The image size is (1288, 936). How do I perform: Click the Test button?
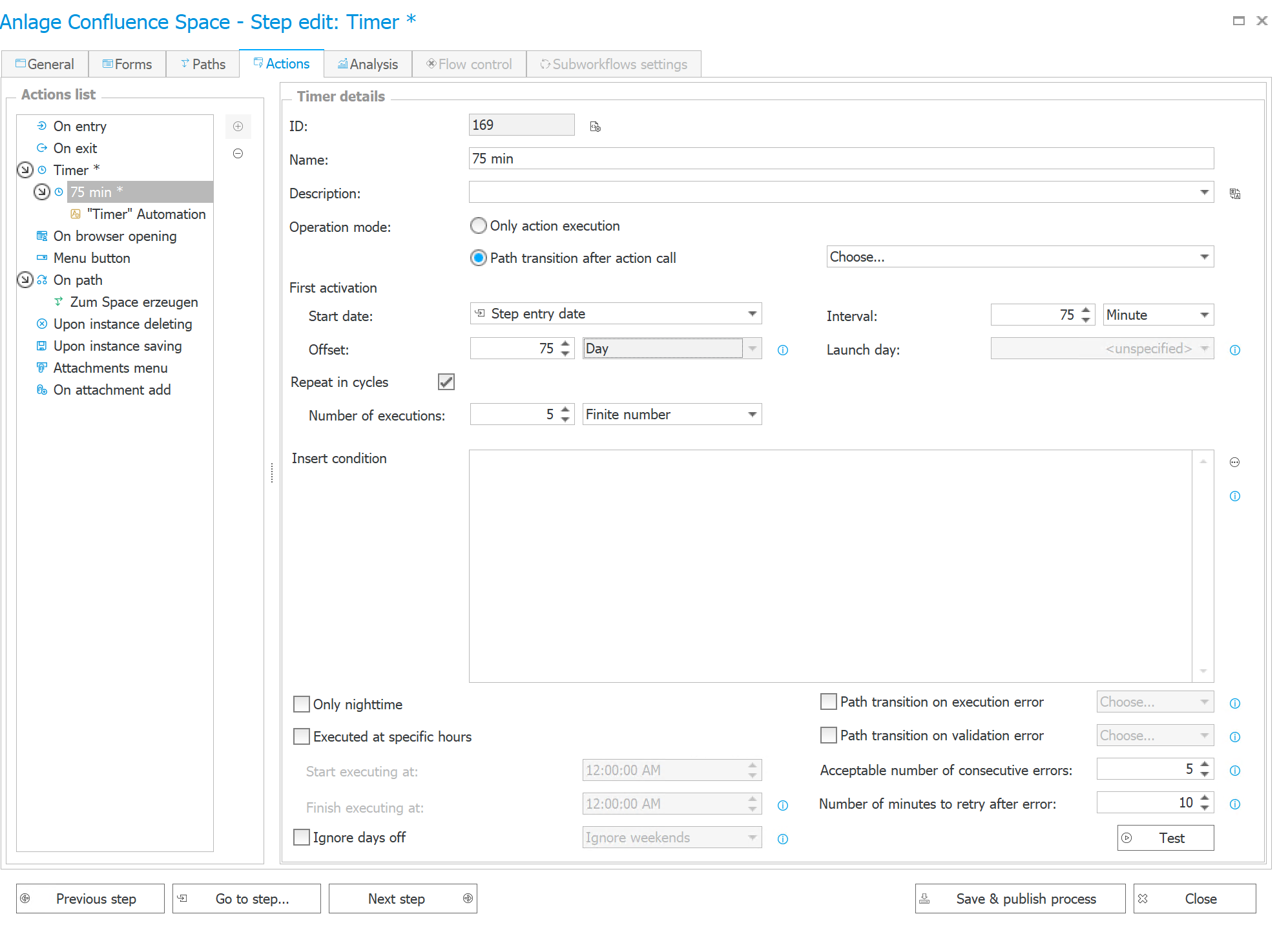(1165, 838)
